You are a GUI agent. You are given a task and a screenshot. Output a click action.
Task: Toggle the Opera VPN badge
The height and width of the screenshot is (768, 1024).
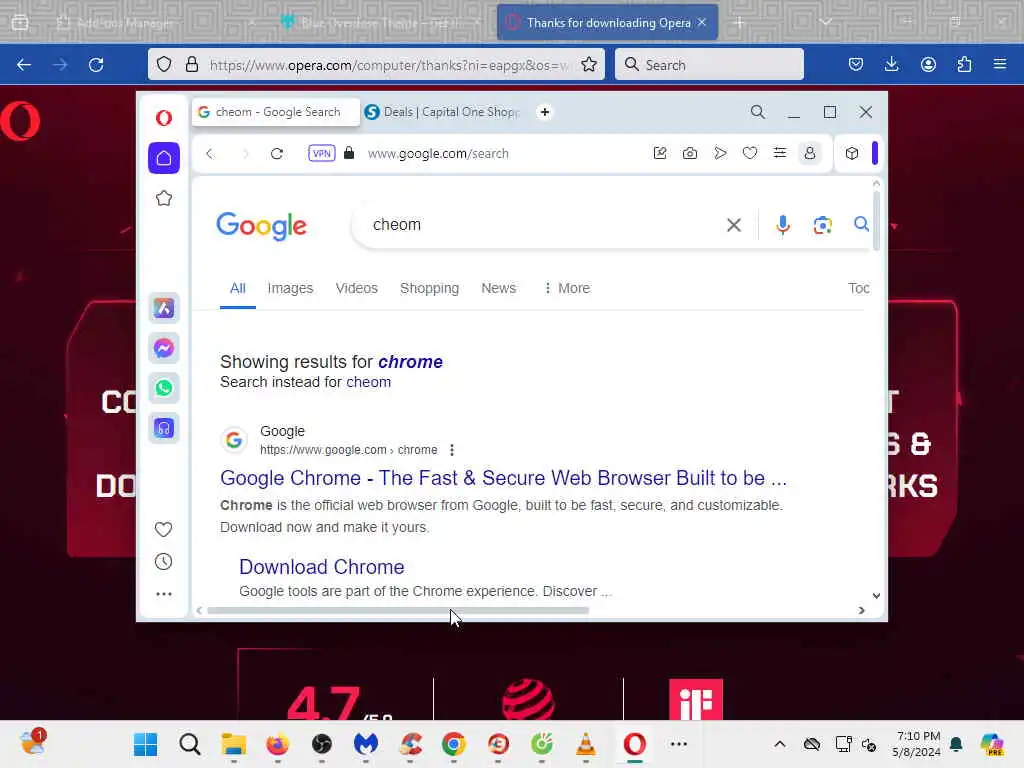click(x=321, y=153)
